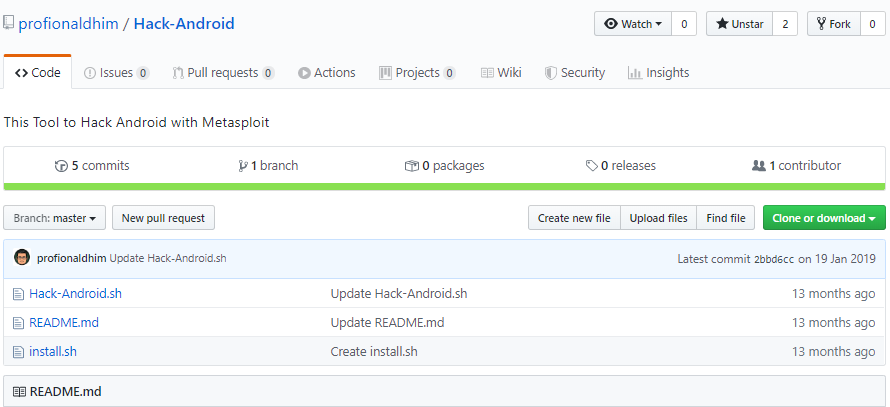View 1 branch list
The image size is (890, 407).
(x=268, y=166)
